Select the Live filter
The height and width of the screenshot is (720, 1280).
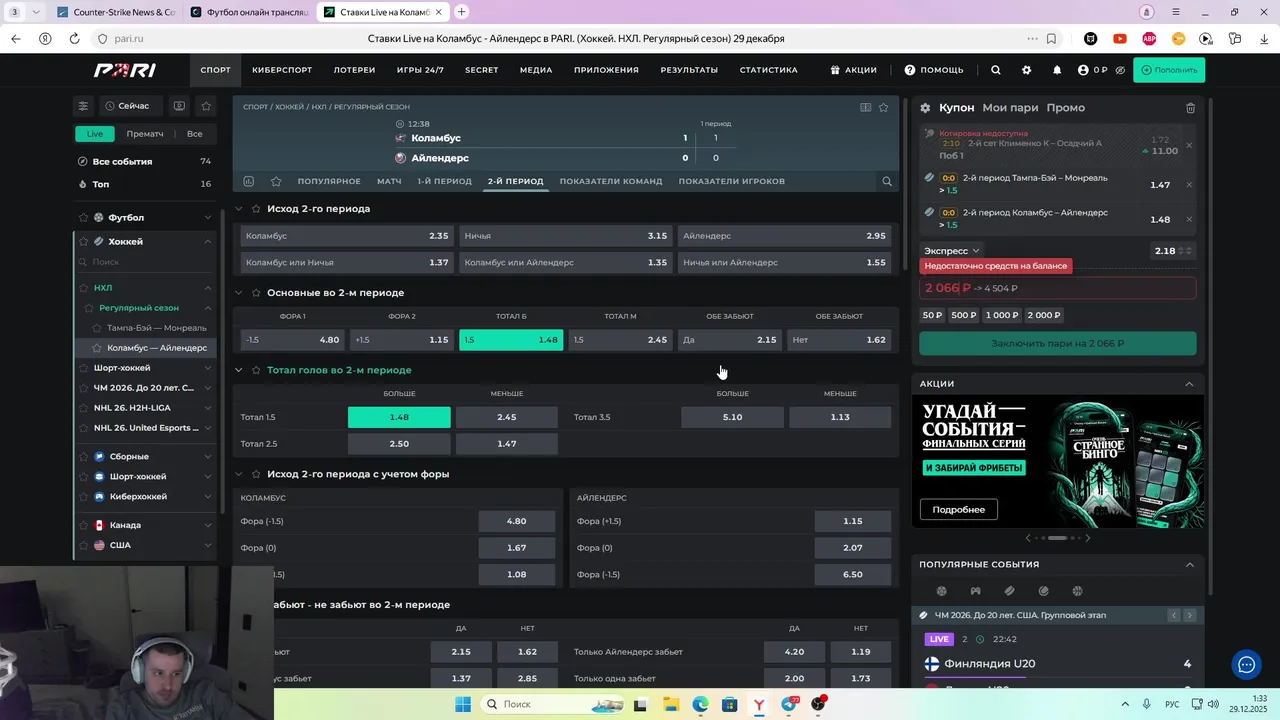94,134
